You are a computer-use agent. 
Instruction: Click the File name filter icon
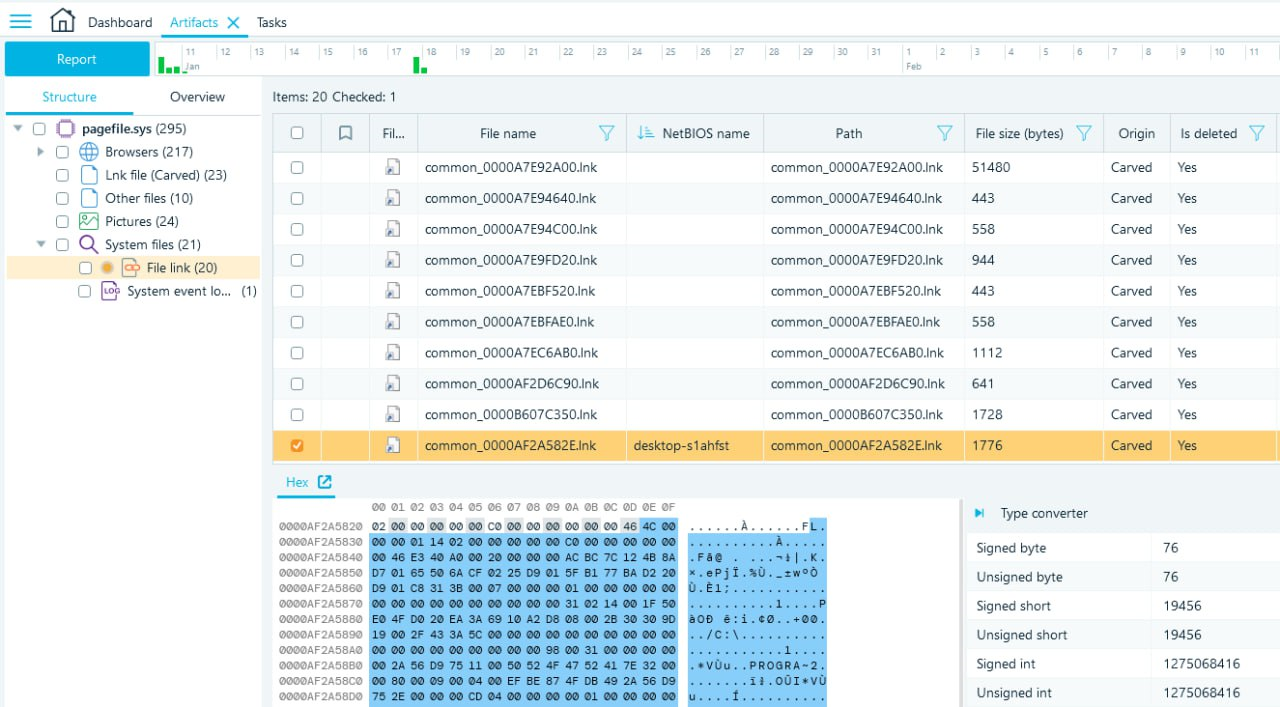(606, 133)
